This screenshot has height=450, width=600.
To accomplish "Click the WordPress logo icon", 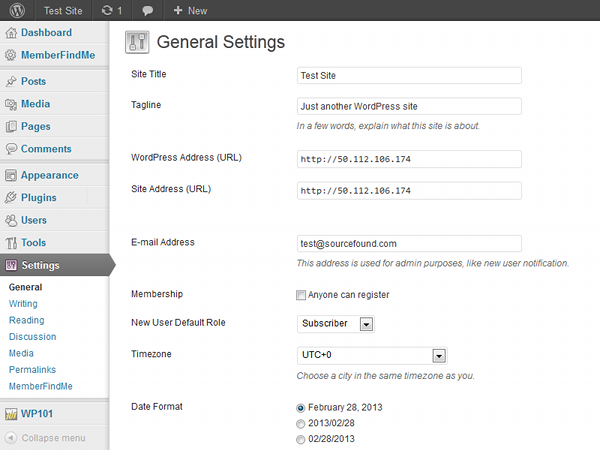I will point(17,10).
